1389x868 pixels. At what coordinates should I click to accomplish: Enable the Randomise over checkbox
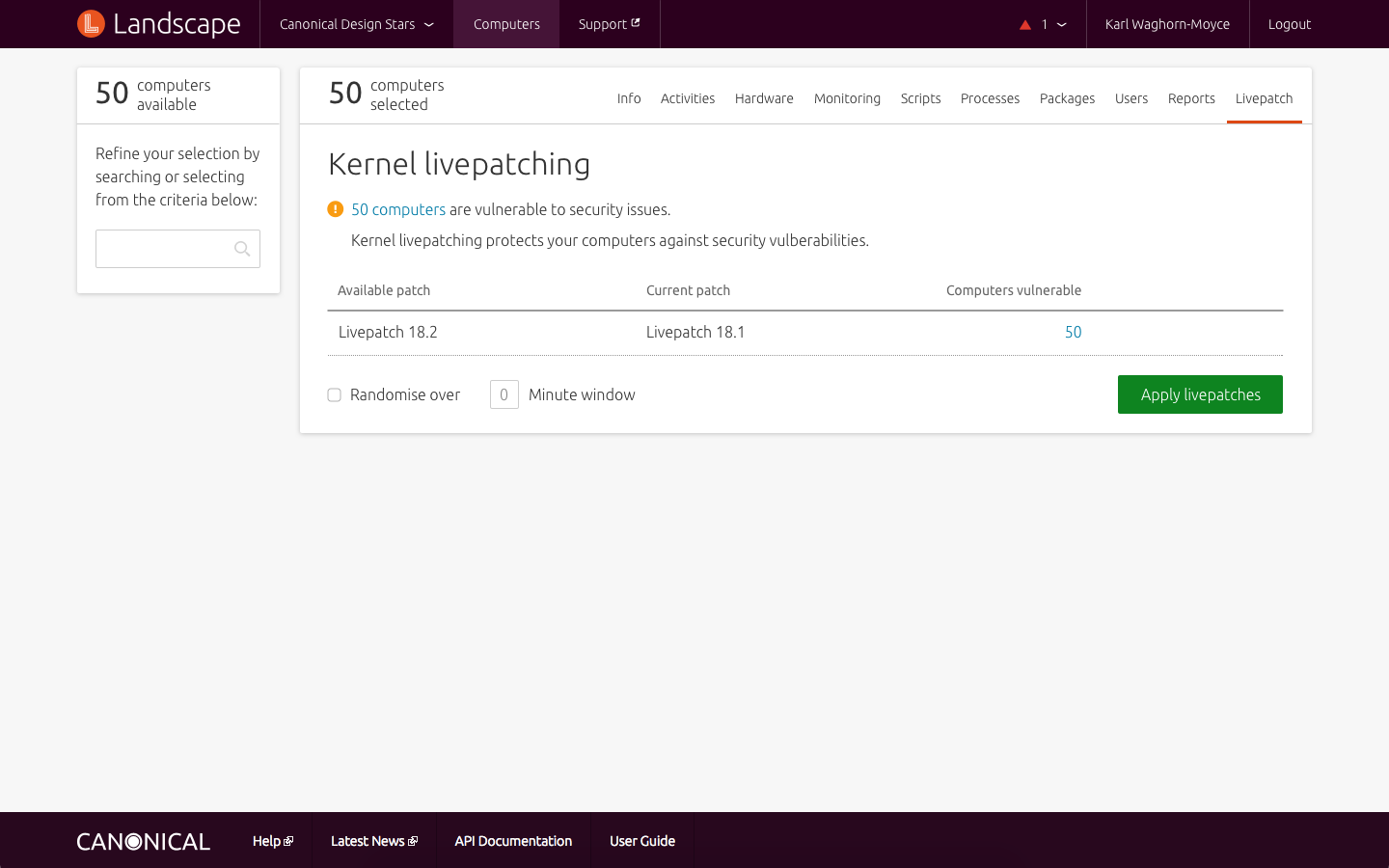point(335,394)
